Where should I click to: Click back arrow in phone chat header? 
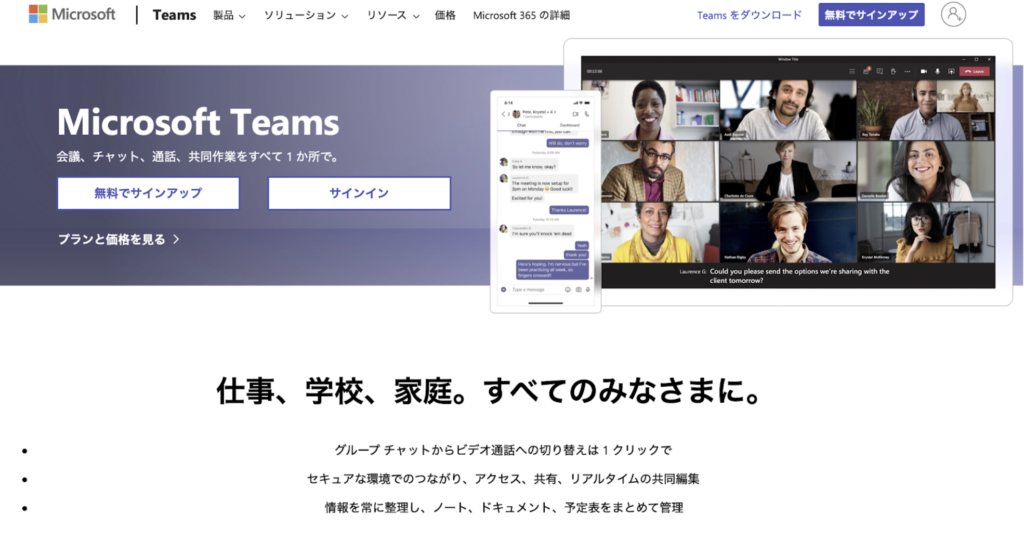click(x=504, y=114)
